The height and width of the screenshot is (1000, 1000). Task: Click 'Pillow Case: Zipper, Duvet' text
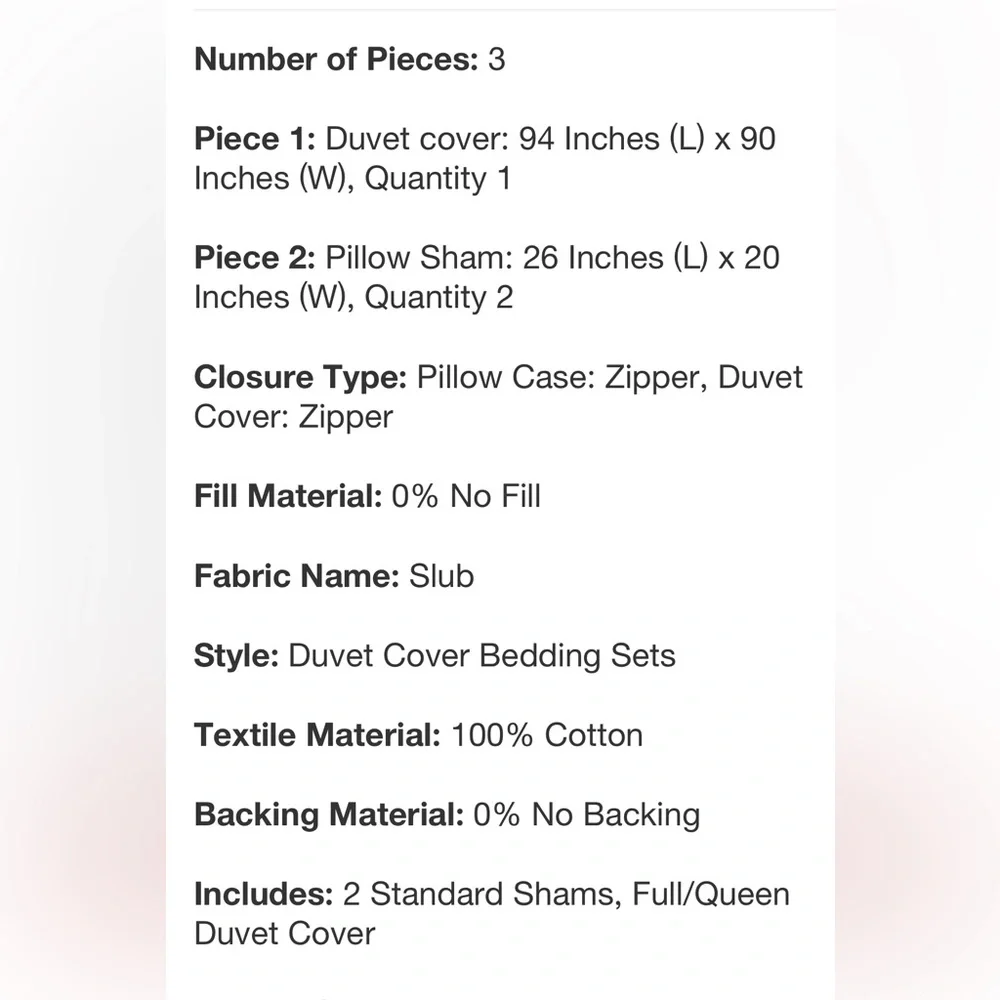pos(610,377)
